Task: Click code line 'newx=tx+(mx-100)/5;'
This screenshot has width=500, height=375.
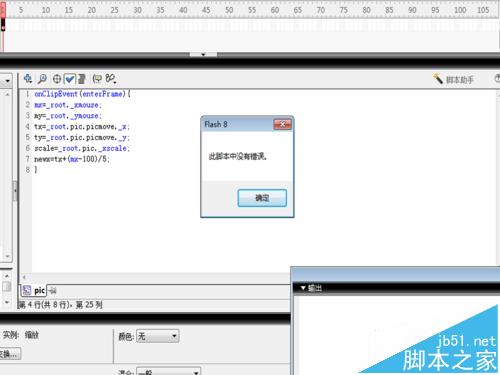Action: [x=72, y=159]
